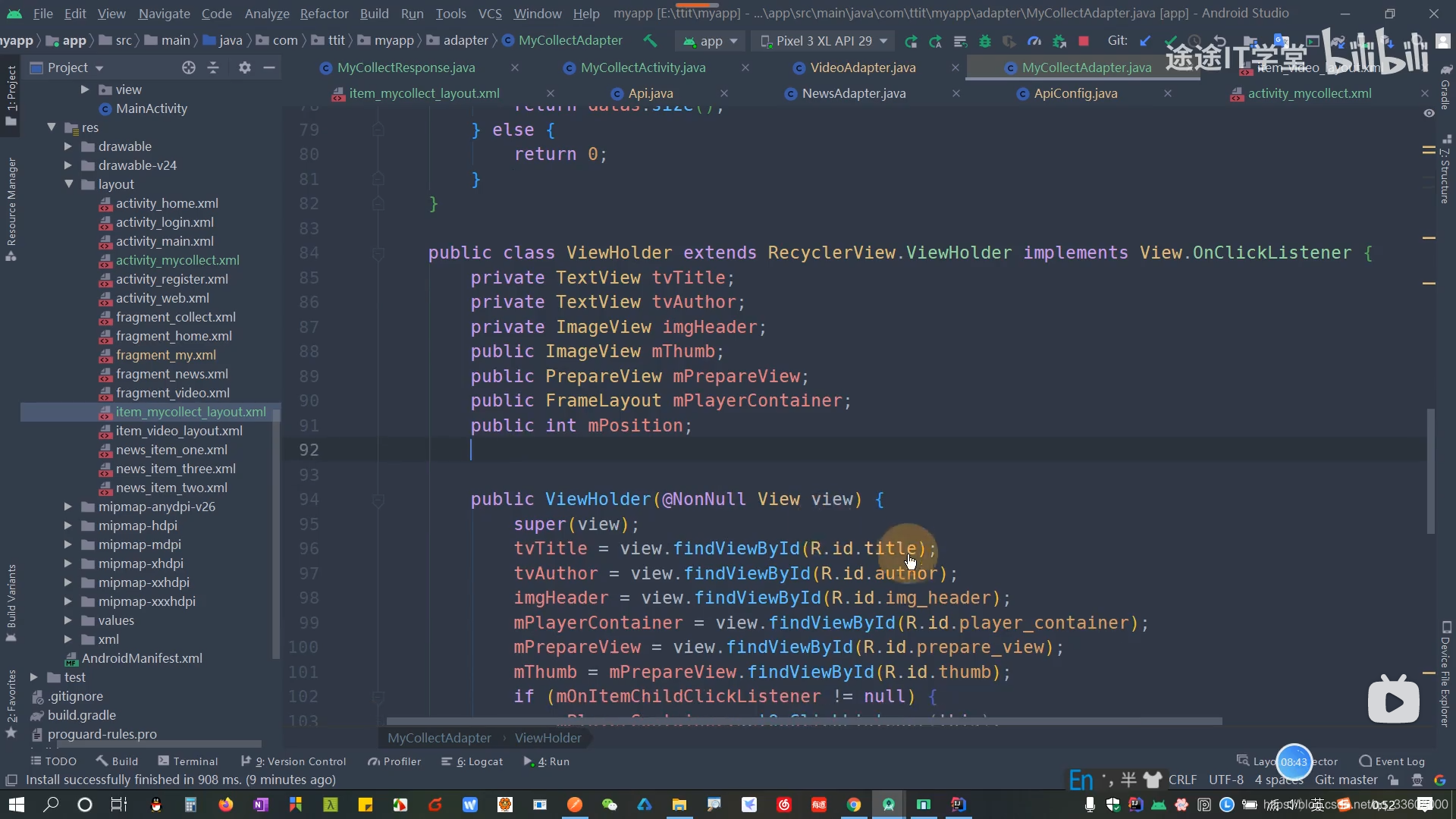This screenshot has width=1456, height=819.
Task: Click the status bar tool-window square icon at bottom left
Action: tap(11, 780)
